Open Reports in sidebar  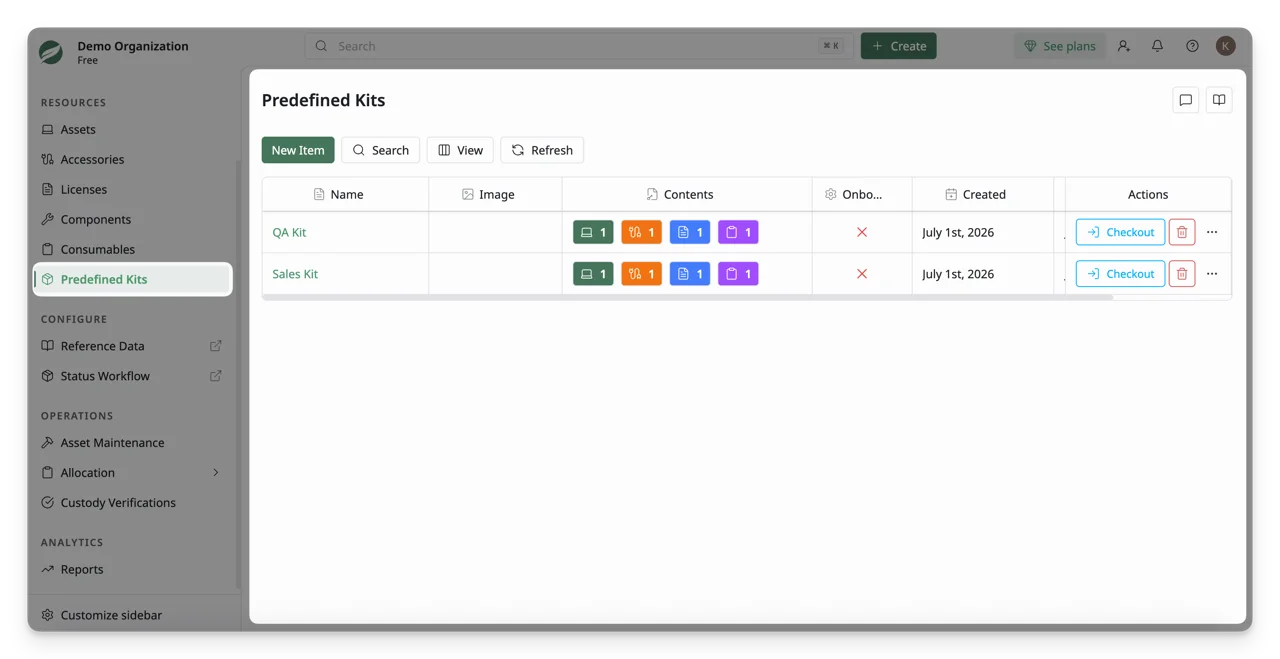[x=133, y=569]
